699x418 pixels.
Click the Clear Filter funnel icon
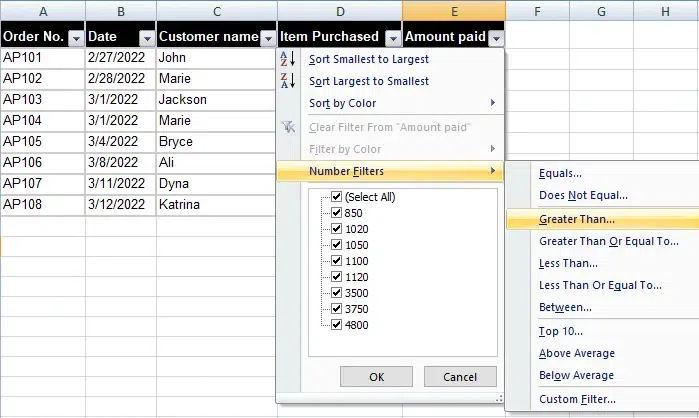point(288,126)
